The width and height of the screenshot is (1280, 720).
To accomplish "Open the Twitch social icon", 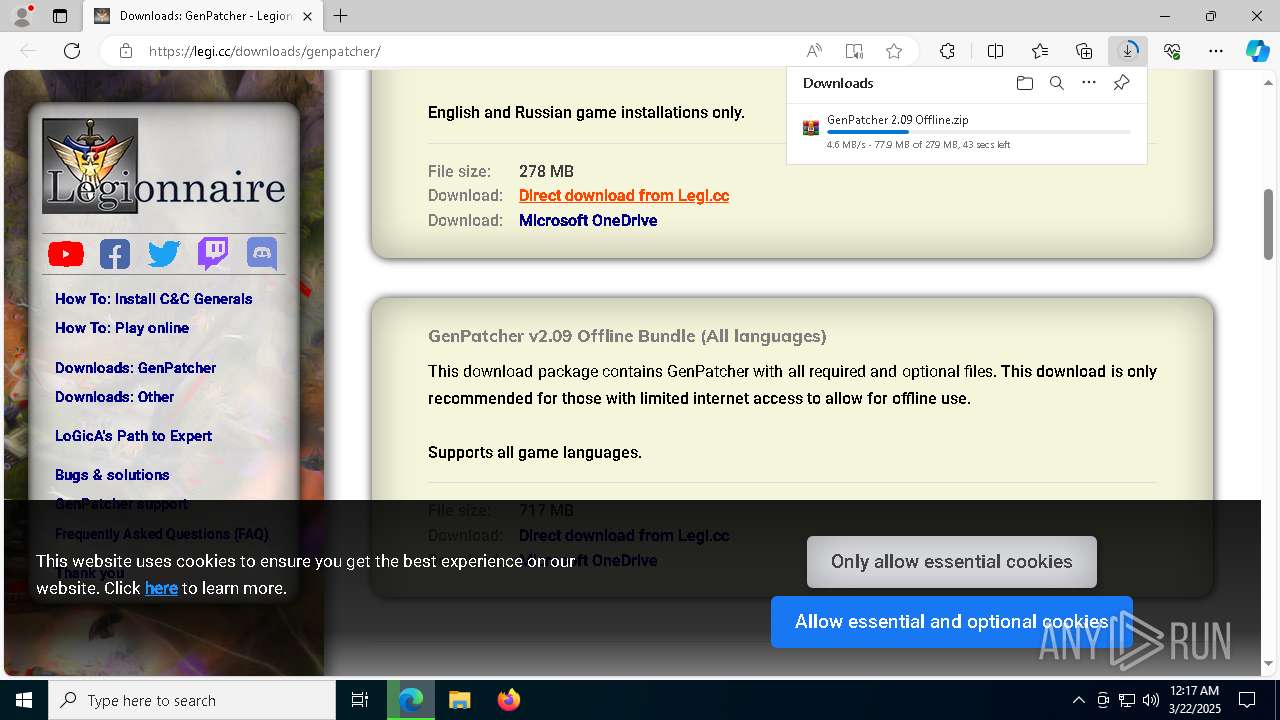I will pos(213,254).
